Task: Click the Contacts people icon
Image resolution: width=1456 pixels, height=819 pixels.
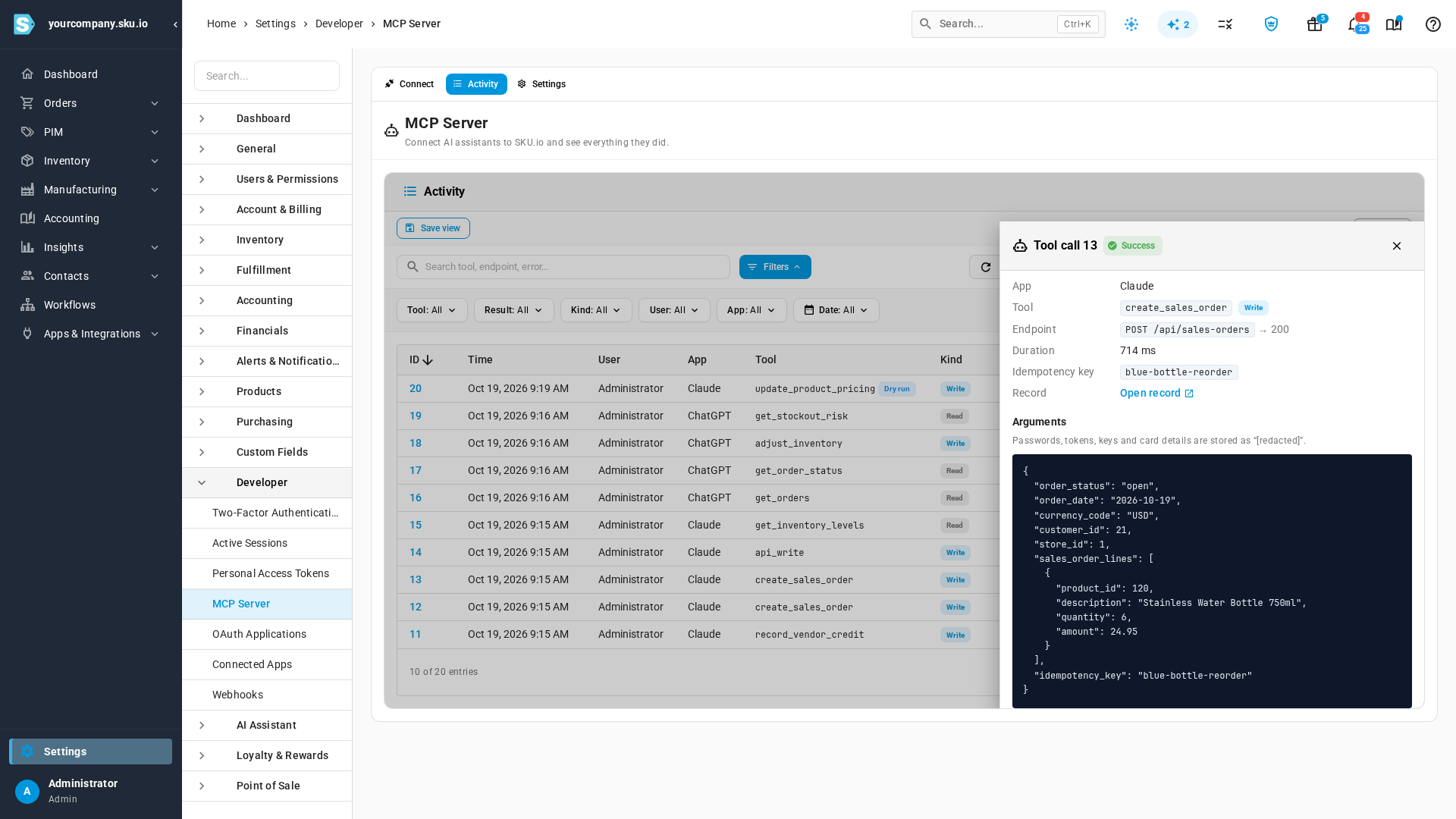Action: tap(27, 276)
